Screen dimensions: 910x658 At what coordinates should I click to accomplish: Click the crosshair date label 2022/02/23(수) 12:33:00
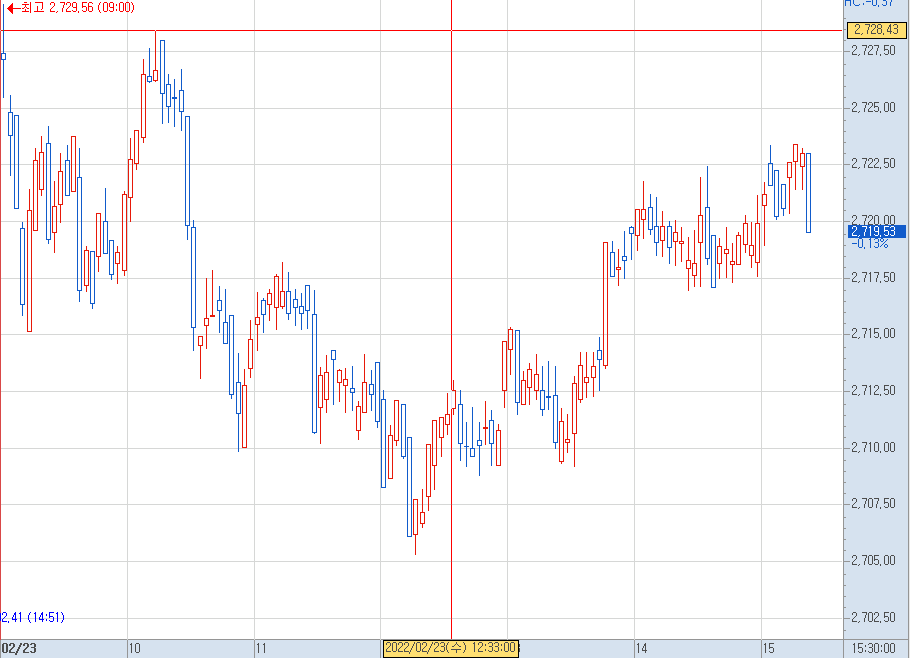450,648
